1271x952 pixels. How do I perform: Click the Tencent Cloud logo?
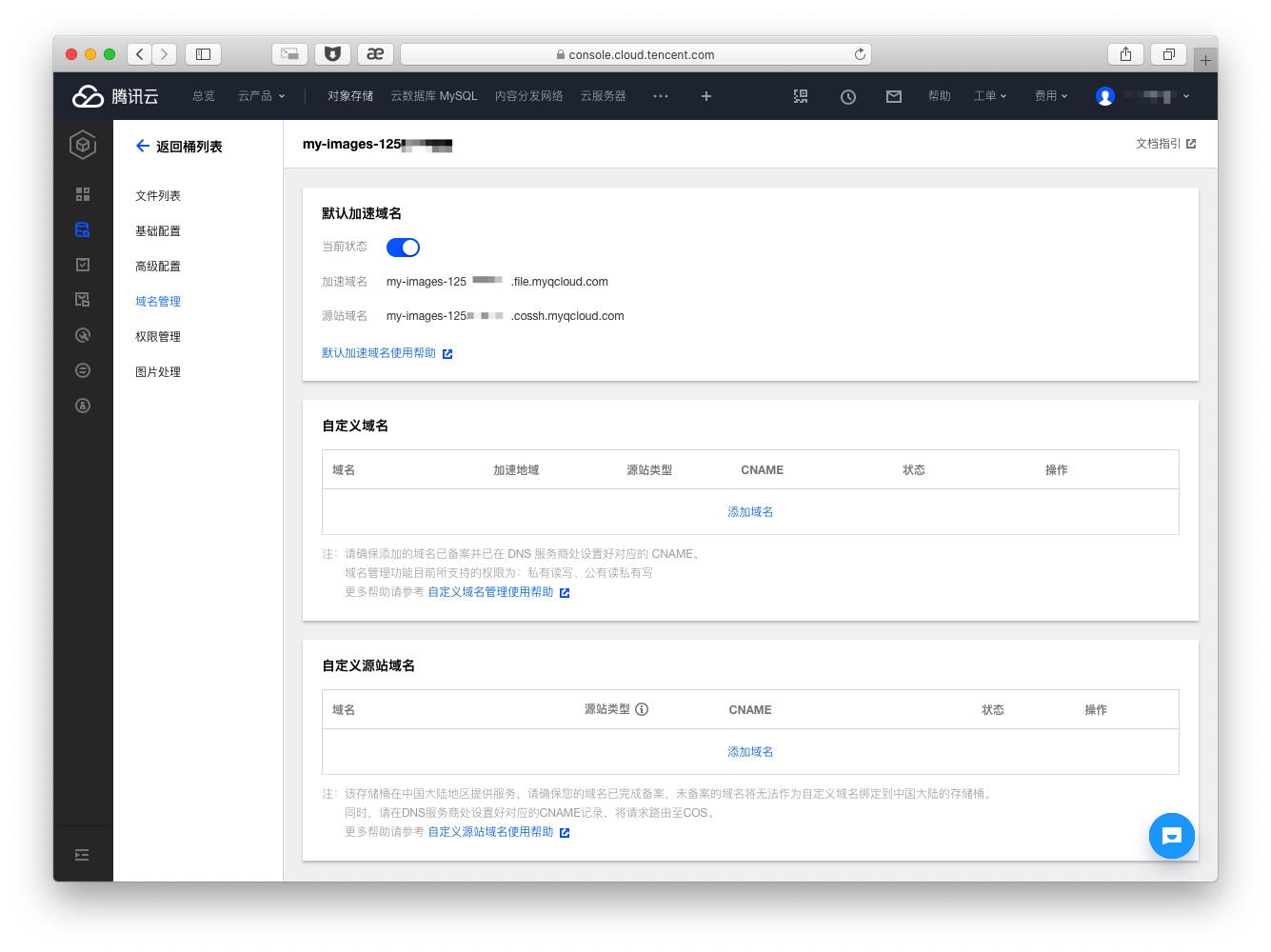pos(115,96)
